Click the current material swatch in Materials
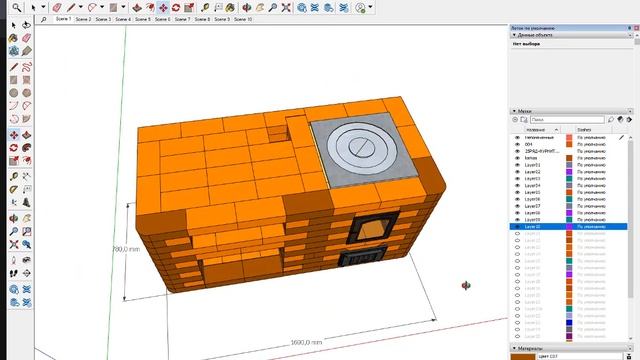This screenshot has width=640, height=360. [x=523, y=357]
